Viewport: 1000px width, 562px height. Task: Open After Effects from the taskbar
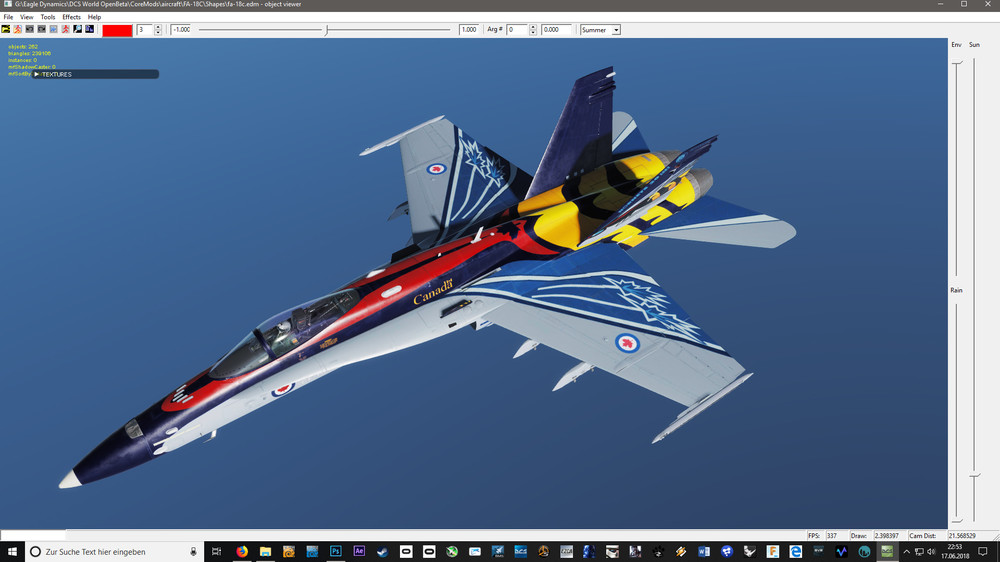(x=359, y=551)
